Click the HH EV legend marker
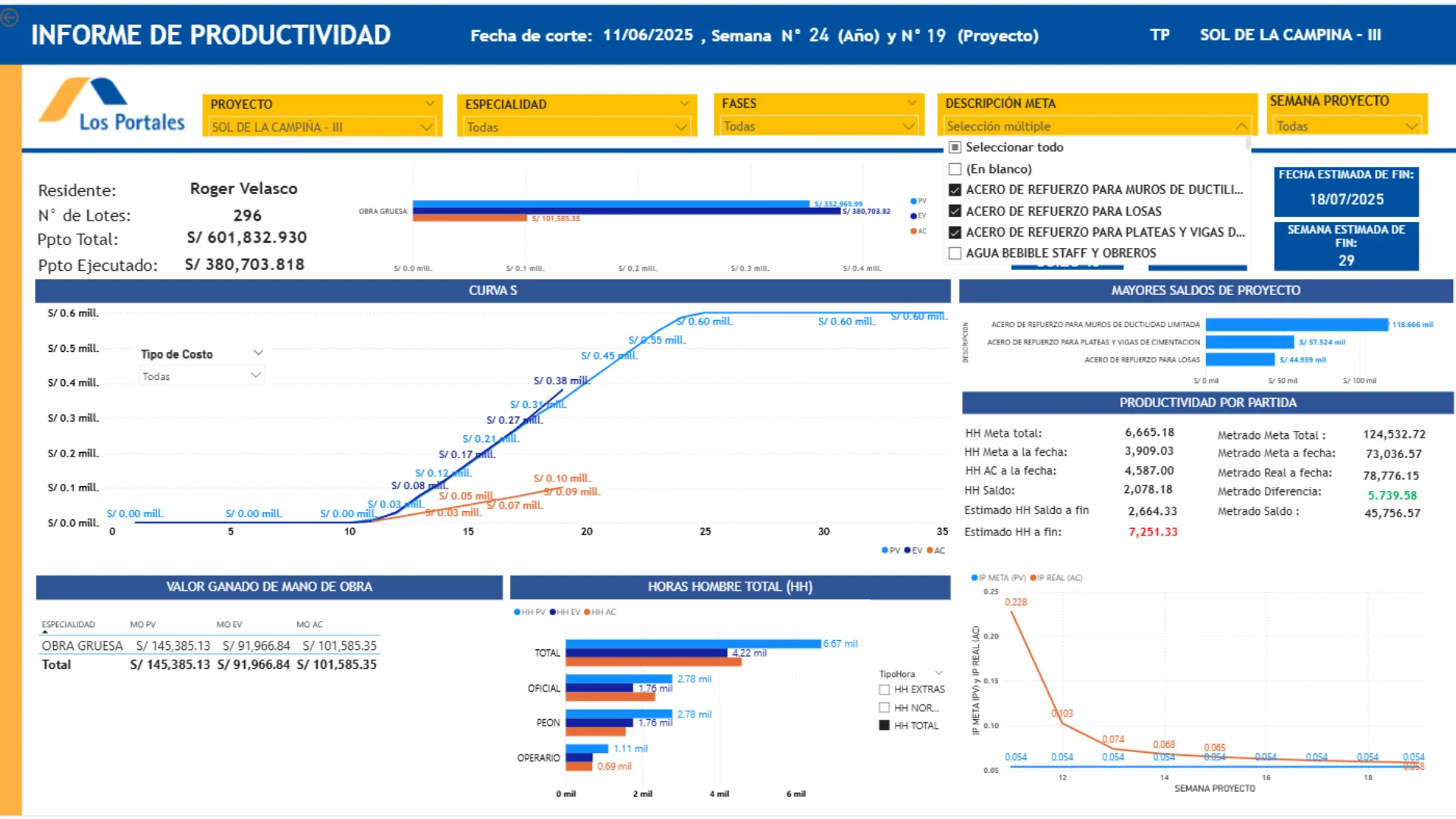The image size is (1456, 819). point(553,612)
